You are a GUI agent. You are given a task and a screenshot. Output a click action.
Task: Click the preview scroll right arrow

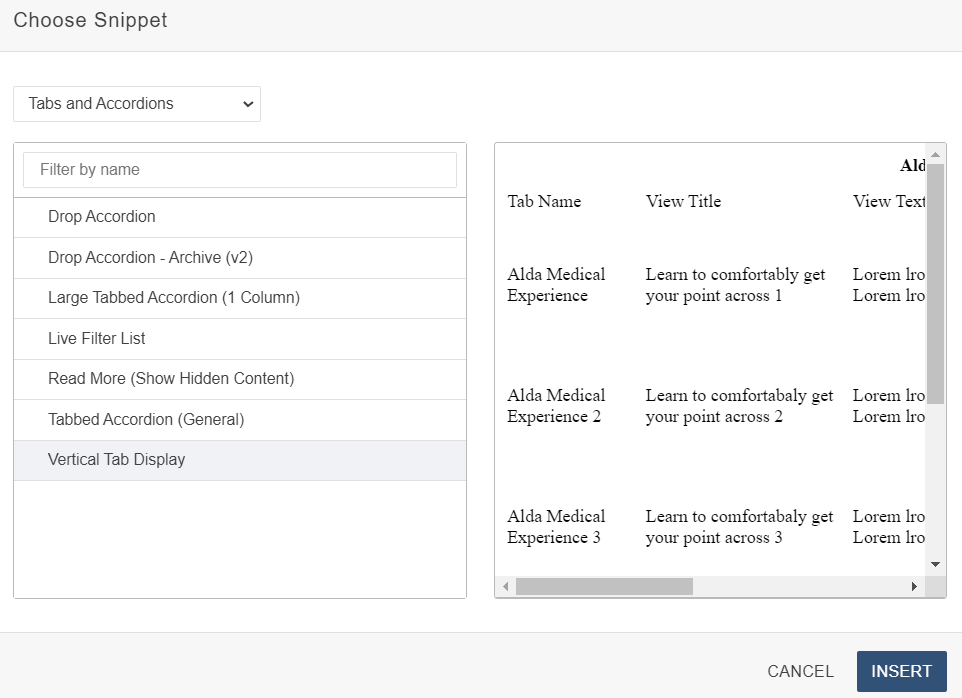click(914, 587)
